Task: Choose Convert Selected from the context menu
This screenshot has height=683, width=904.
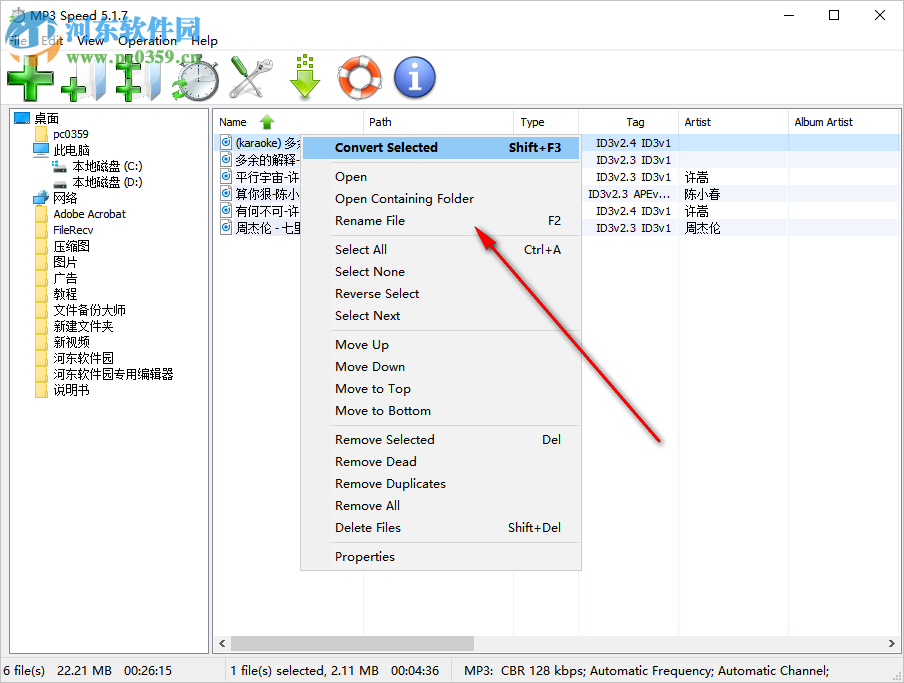Action: [386, 147]
